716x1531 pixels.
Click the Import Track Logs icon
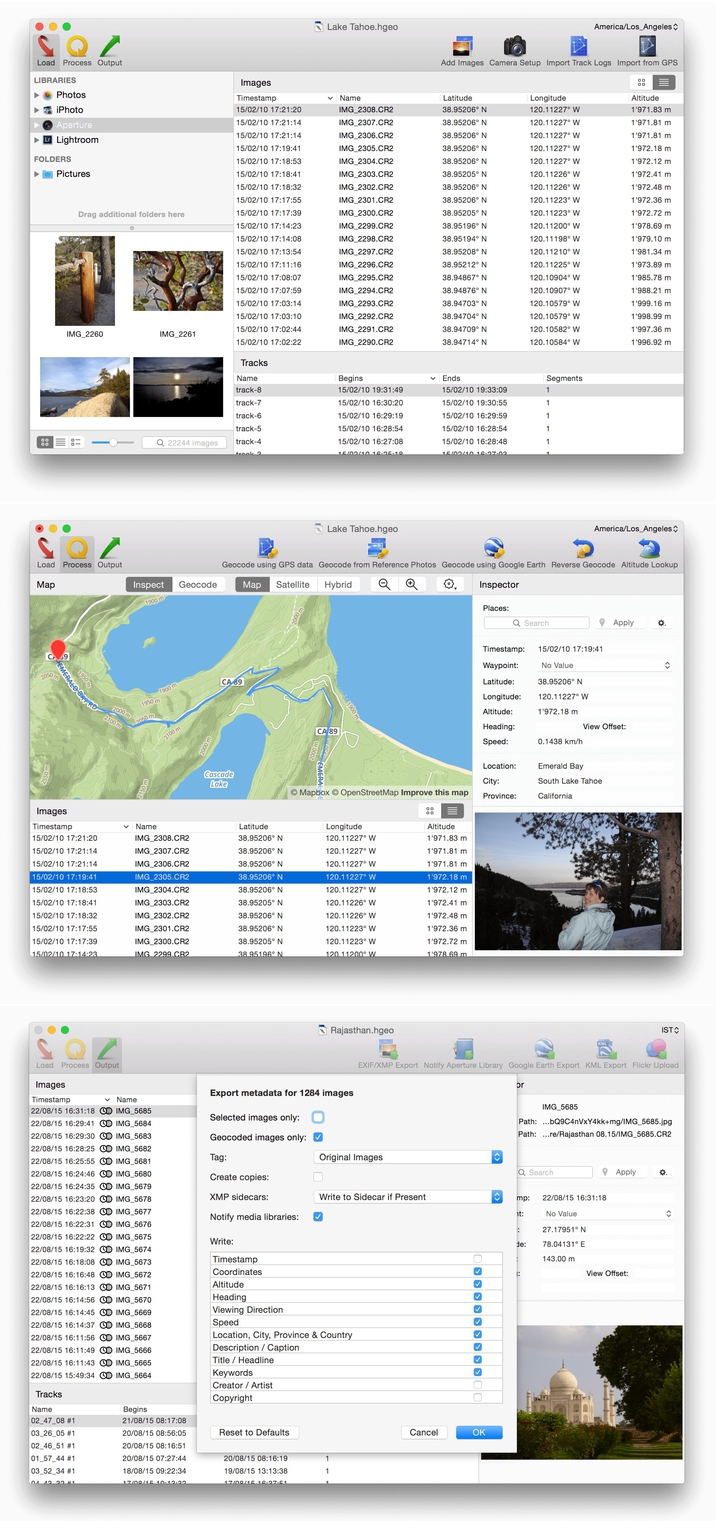[578, 47]
